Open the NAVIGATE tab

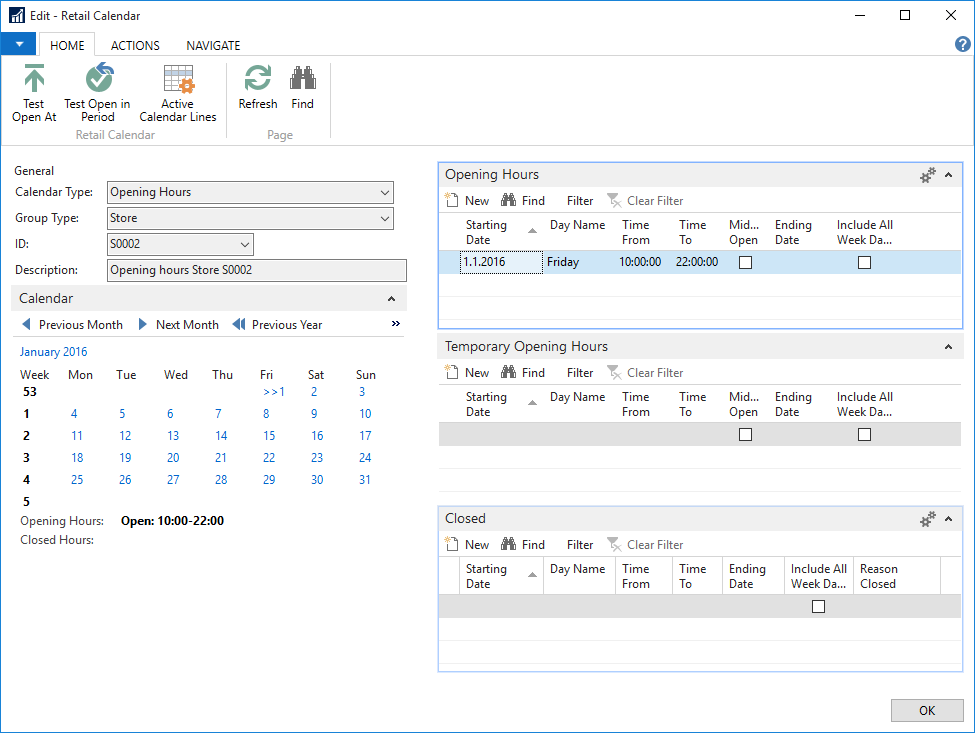[x=213, y=45]
